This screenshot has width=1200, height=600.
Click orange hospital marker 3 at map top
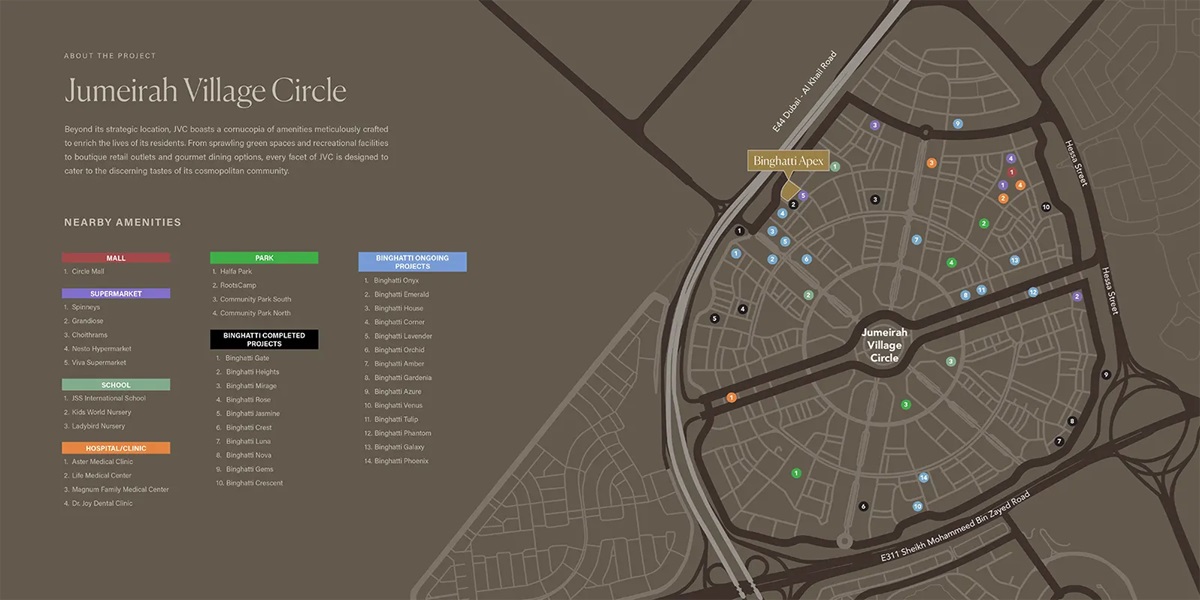coord(932,163)
